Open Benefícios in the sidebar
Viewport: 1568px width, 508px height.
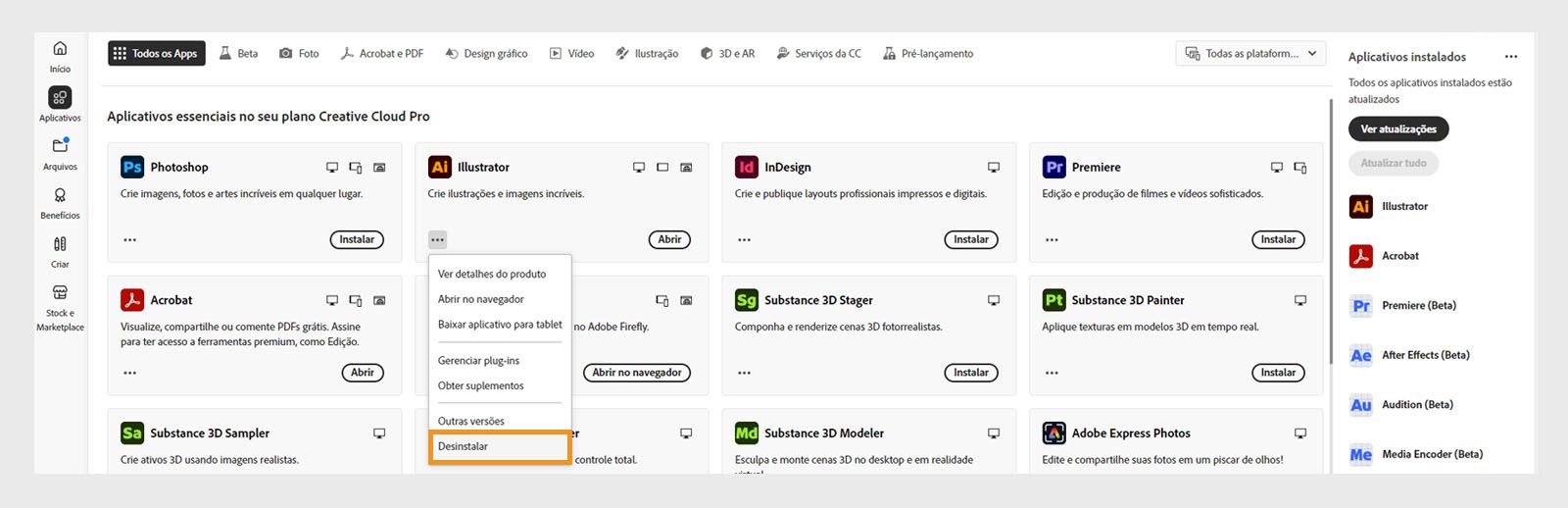(x=60, y=203)
